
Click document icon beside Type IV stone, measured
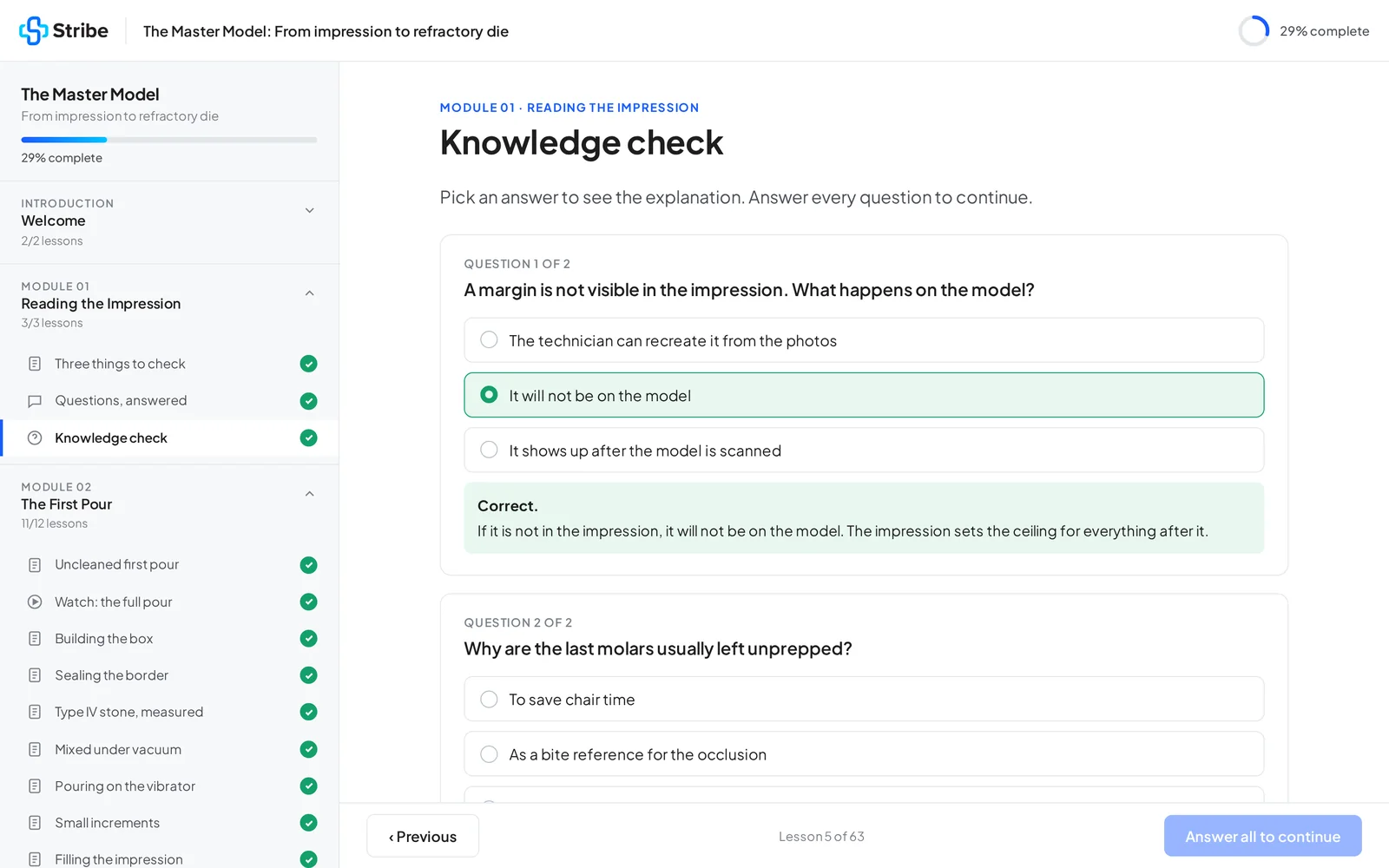[x=35, y=712]
